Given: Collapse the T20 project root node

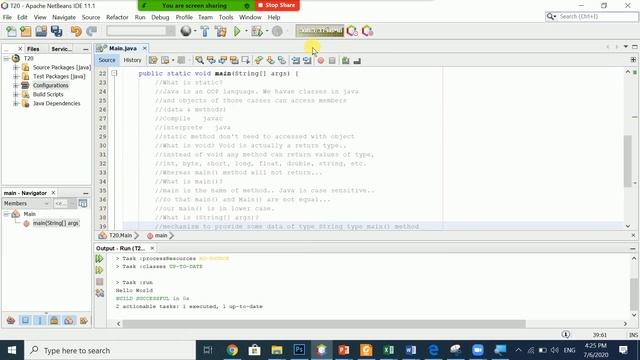Looking at the screenshot, I should (6, 58).
